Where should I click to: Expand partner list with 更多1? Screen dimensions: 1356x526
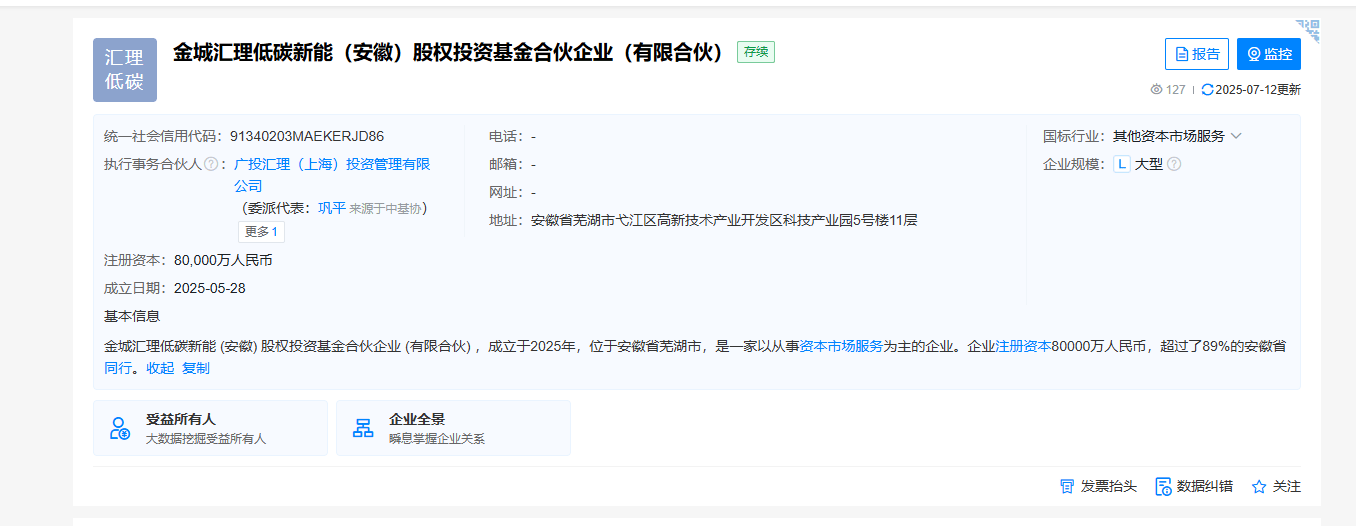tap(261, 232)
